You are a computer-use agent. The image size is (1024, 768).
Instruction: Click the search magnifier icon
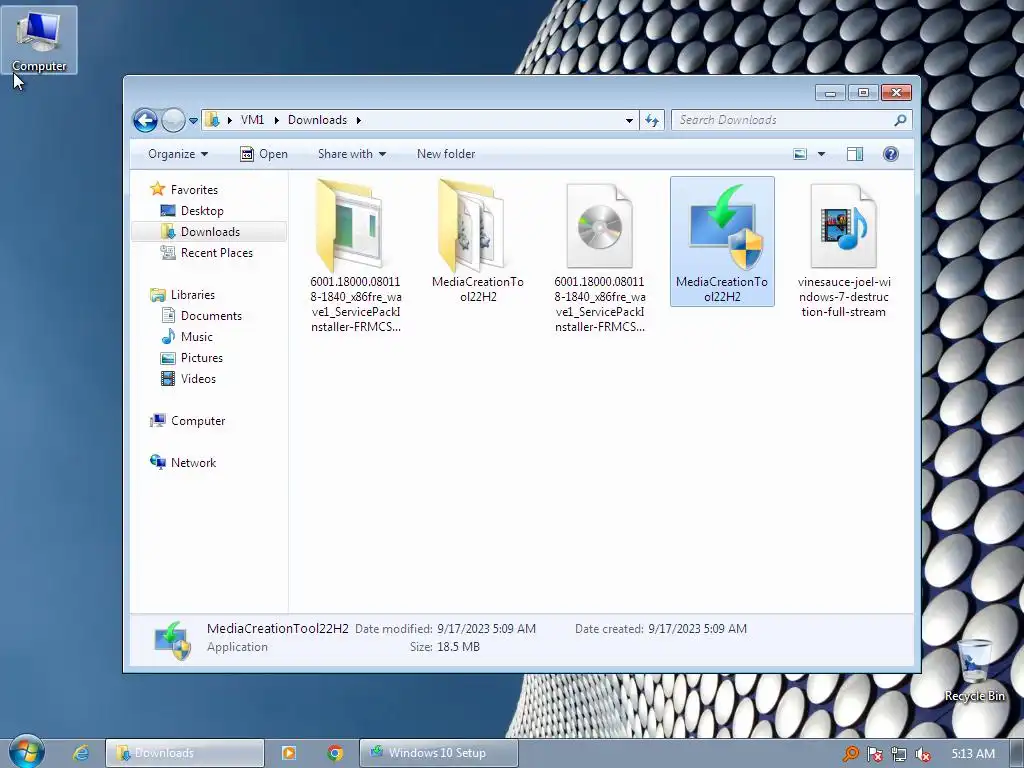pos(901,120)
